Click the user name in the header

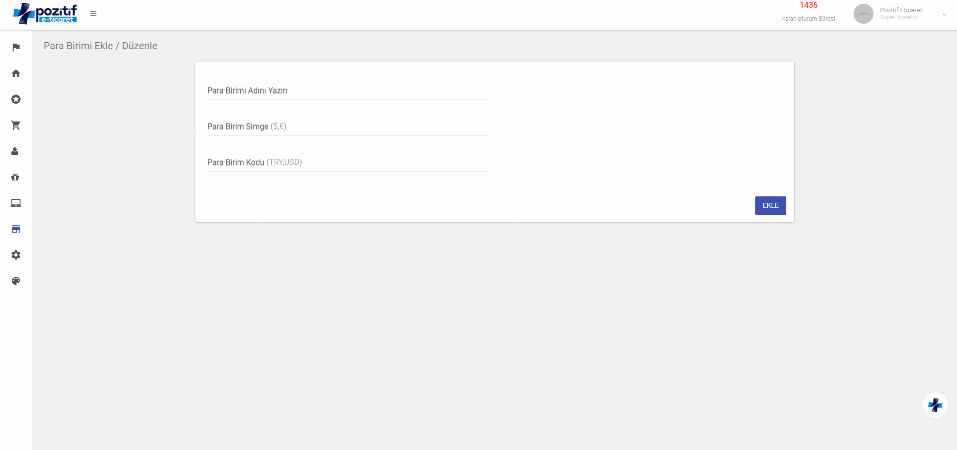[x=900, y=10]
